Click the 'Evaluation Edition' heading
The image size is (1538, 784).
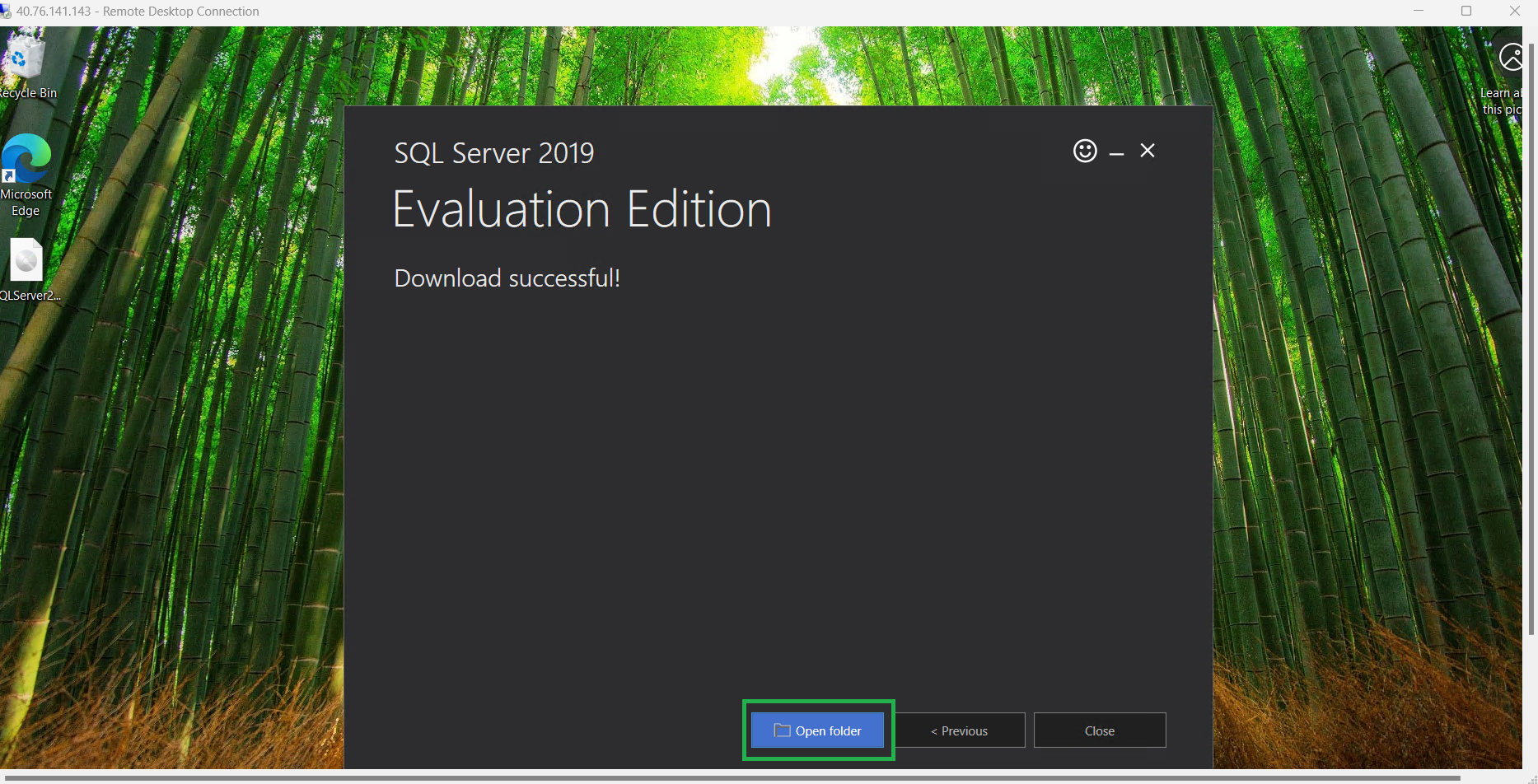[582, 209]
